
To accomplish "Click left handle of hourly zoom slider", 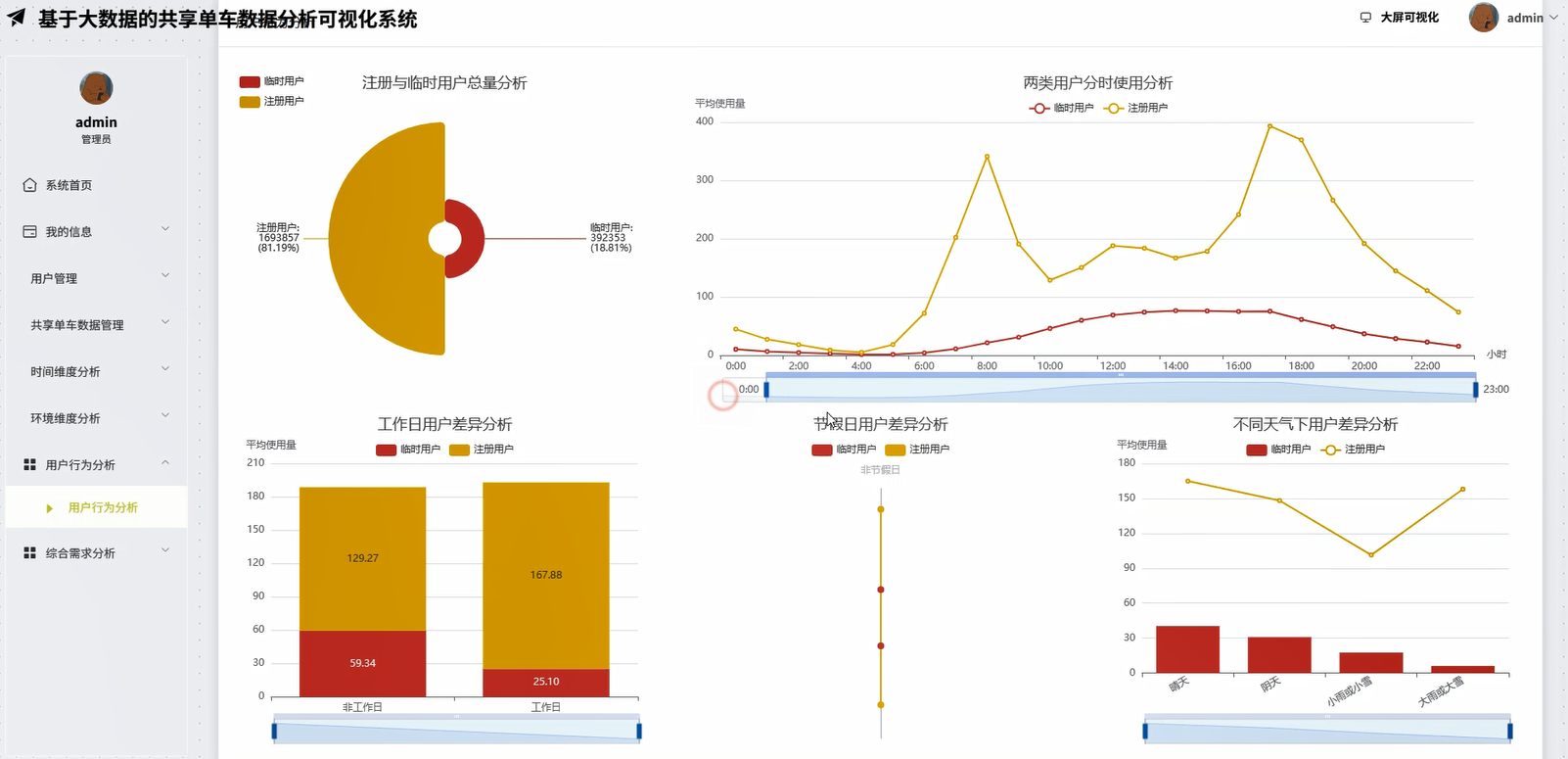I will click(x=766, y=390).
